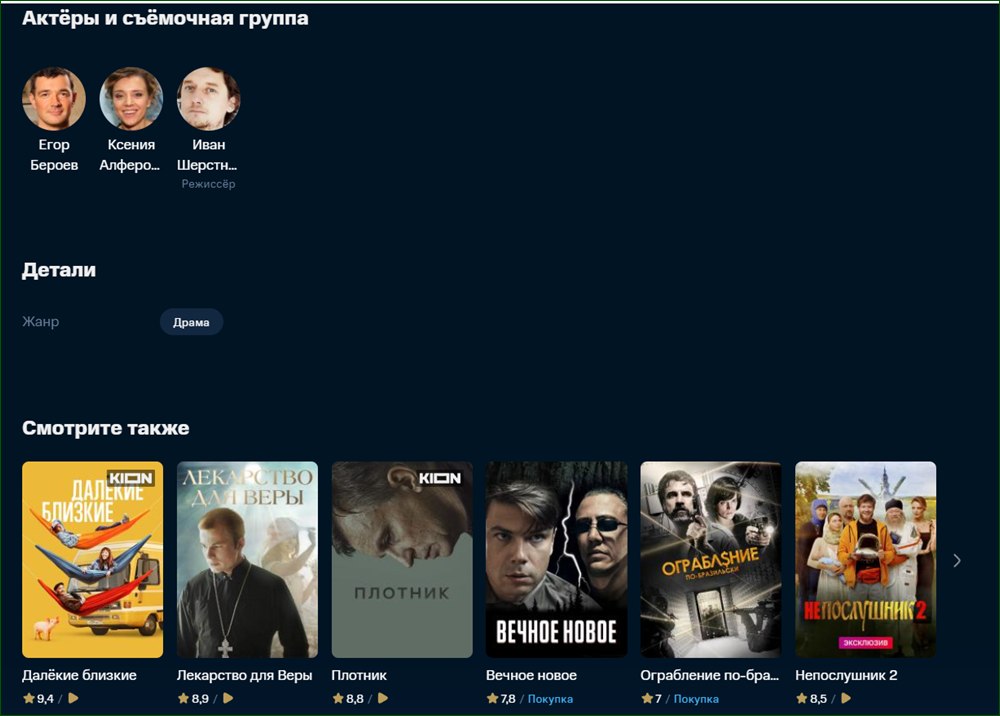Open Плотник movie poster
Viewport: 1000px width, 716px height.
point(402,559)
